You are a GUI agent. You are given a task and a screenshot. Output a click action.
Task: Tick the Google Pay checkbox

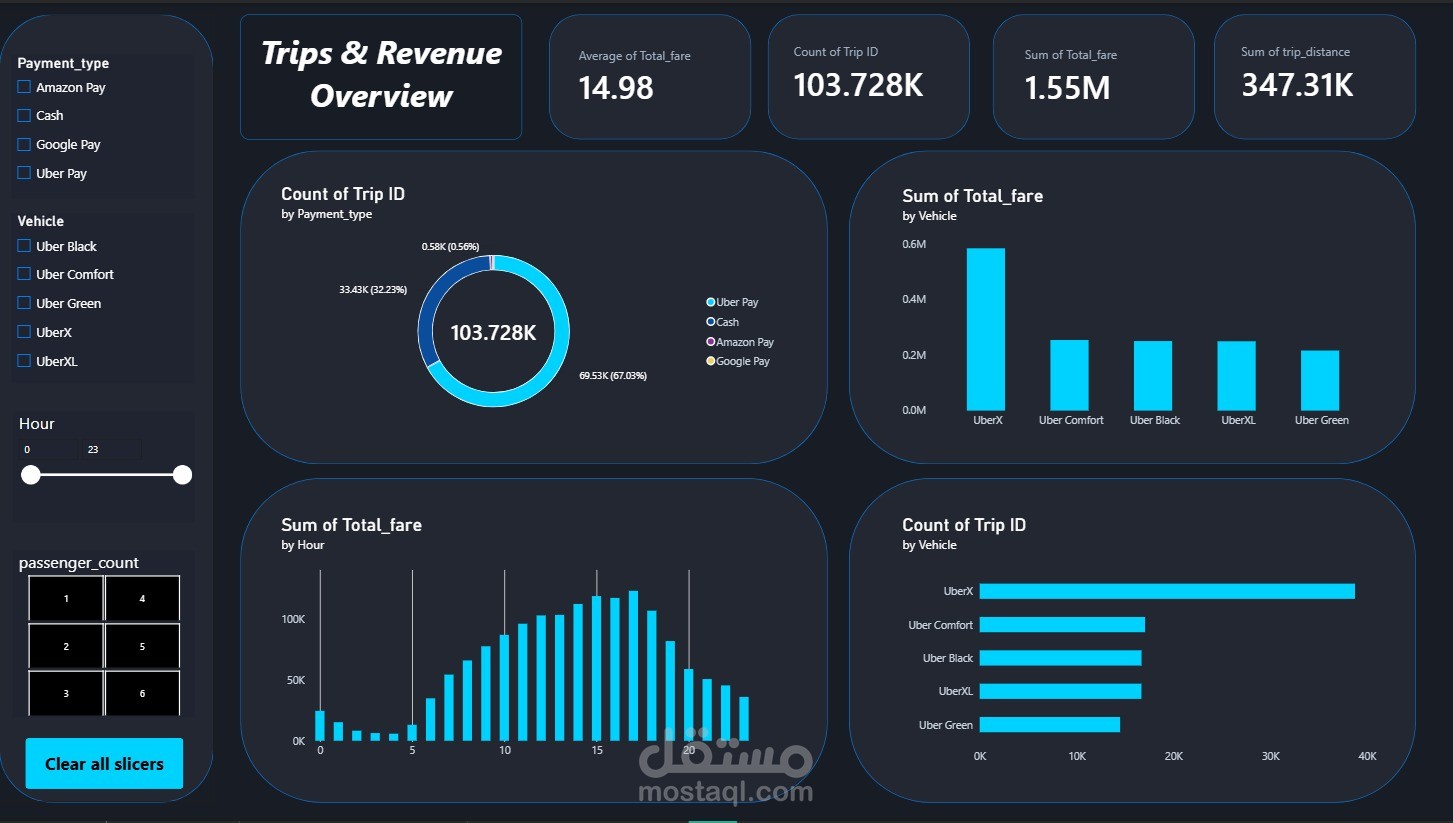24,144
